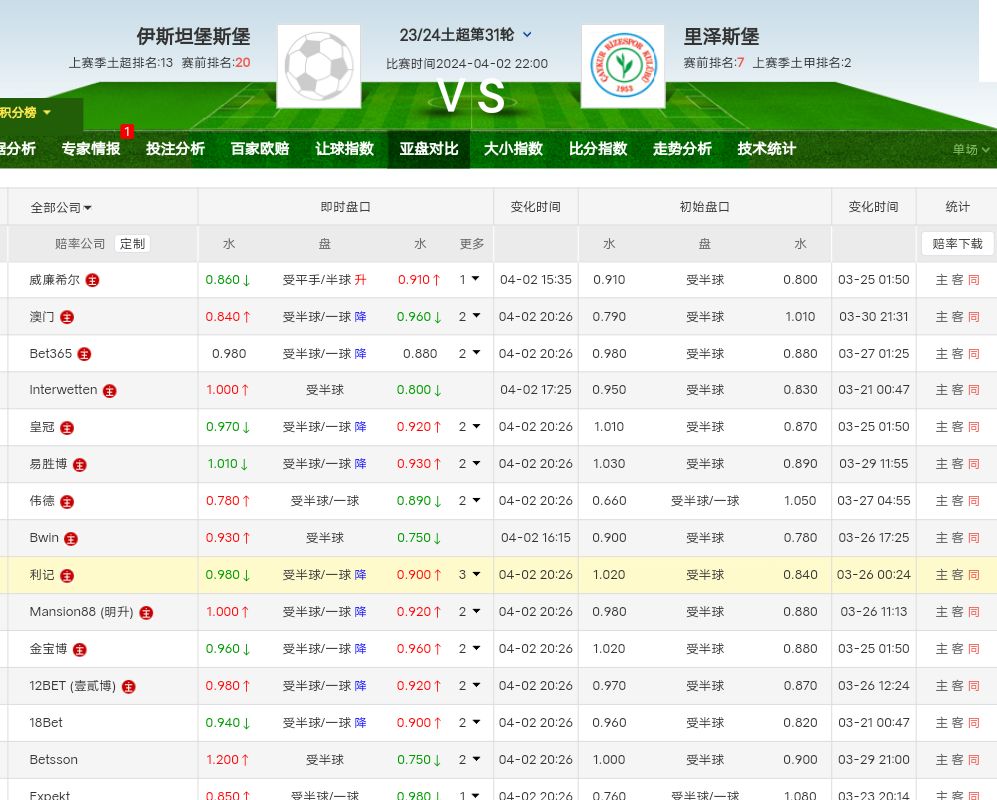Expand more odds for 利记 row
Screen dimensions: 997x800
(x=470, y=575)
